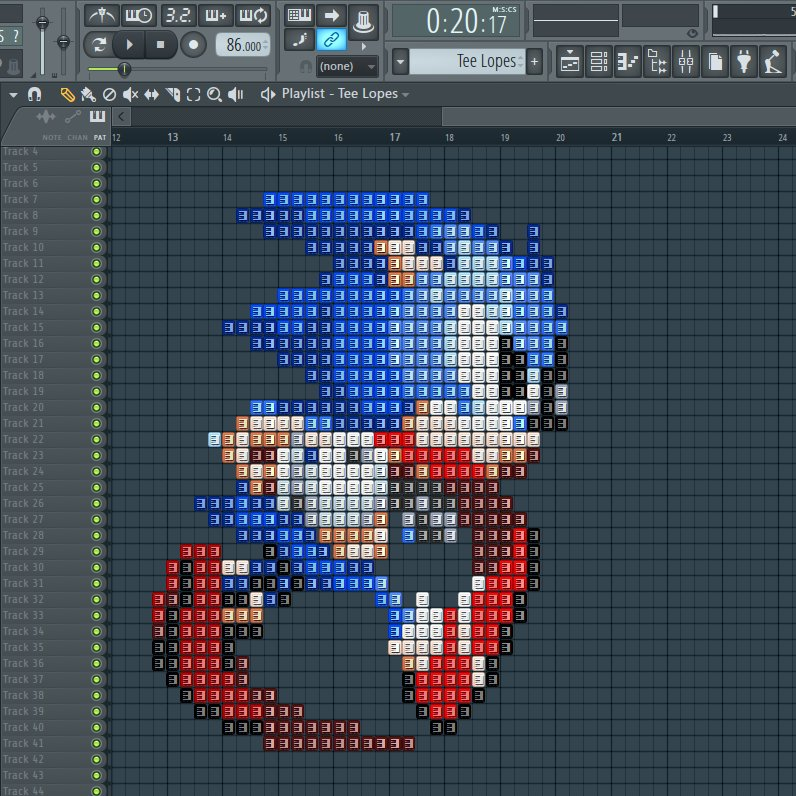Image resolution: width=796 pixels, height=796 pixels.
Task: Toggle Track 25 mute light
Action: tap(96, 487)
